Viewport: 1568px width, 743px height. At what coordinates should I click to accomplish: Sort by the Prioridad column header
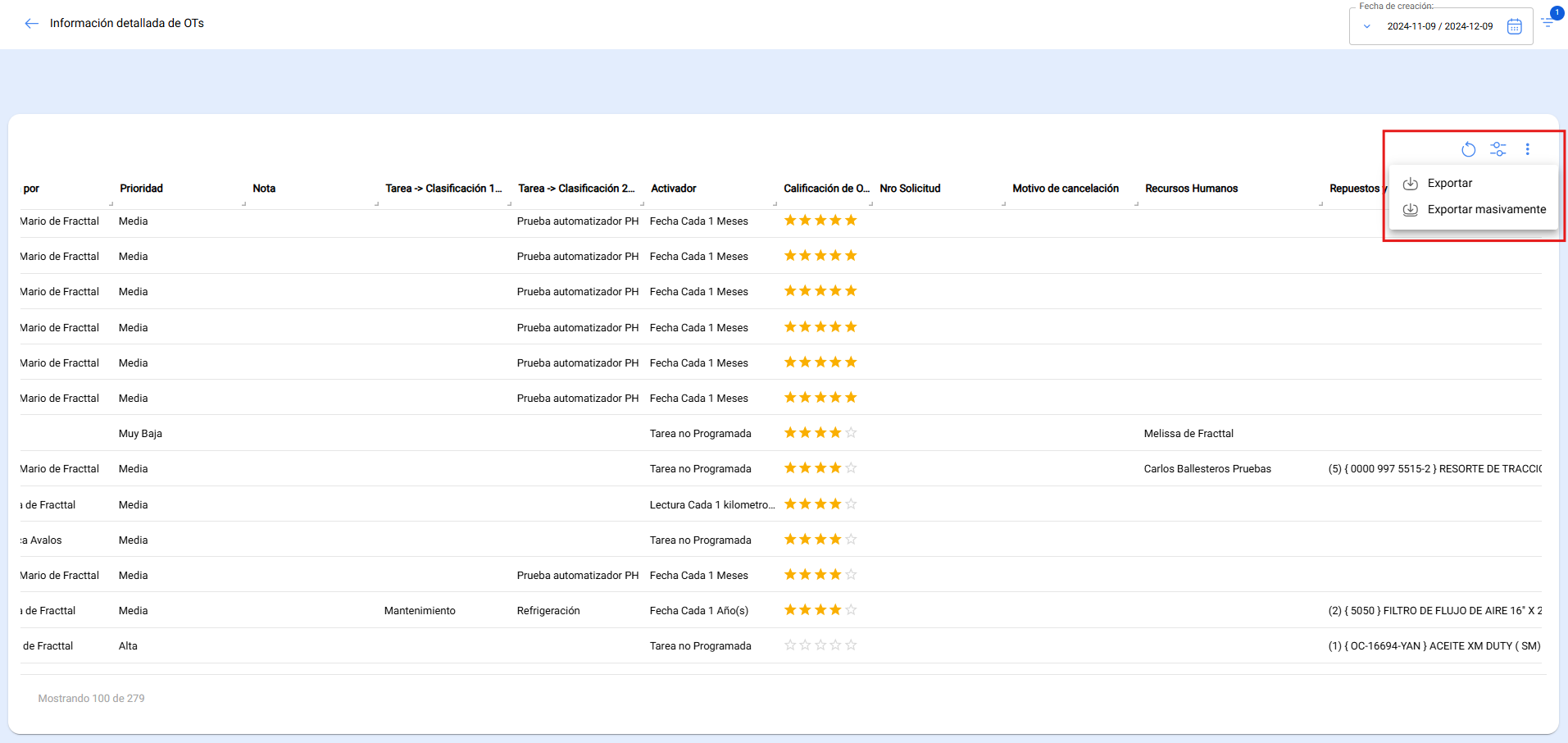pos(141,189)
